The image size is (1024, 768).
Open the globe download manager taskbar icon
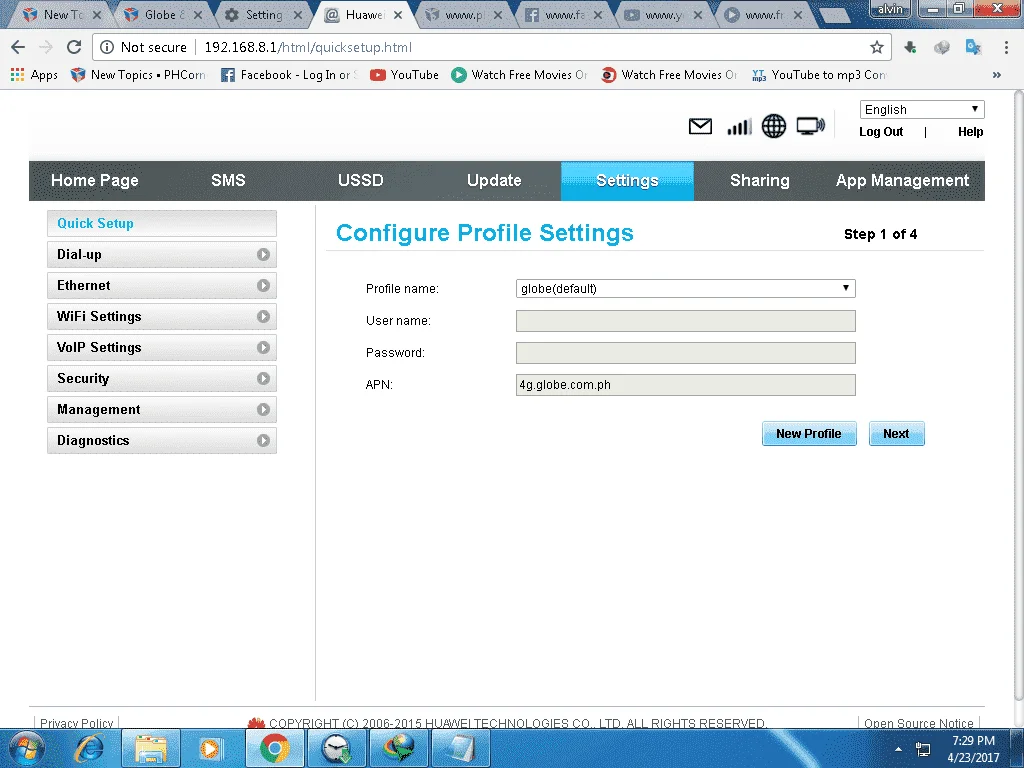tap(398, 748)
